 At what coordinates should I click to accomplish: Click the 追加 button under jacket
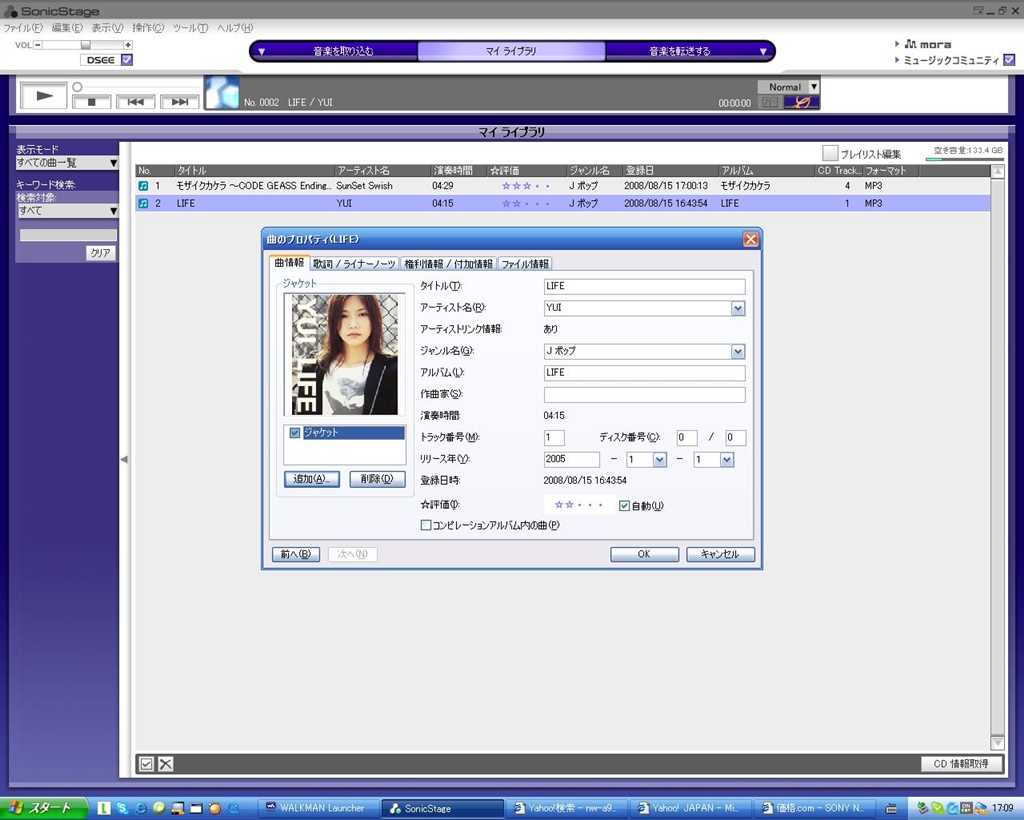pos(312,479)
